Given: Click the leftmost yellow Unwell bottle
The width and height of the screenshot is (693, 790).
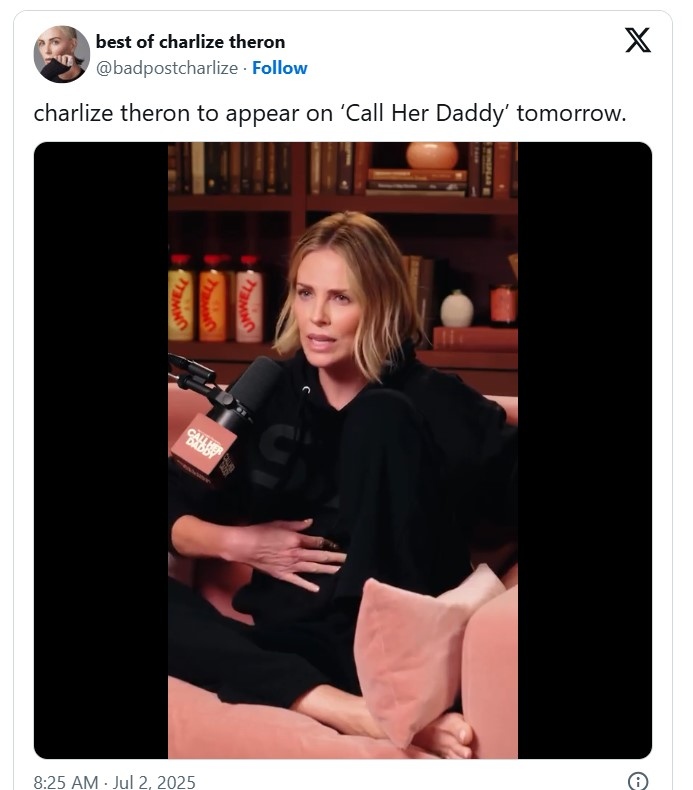Looking at the screenshot, I should point(180,298).
